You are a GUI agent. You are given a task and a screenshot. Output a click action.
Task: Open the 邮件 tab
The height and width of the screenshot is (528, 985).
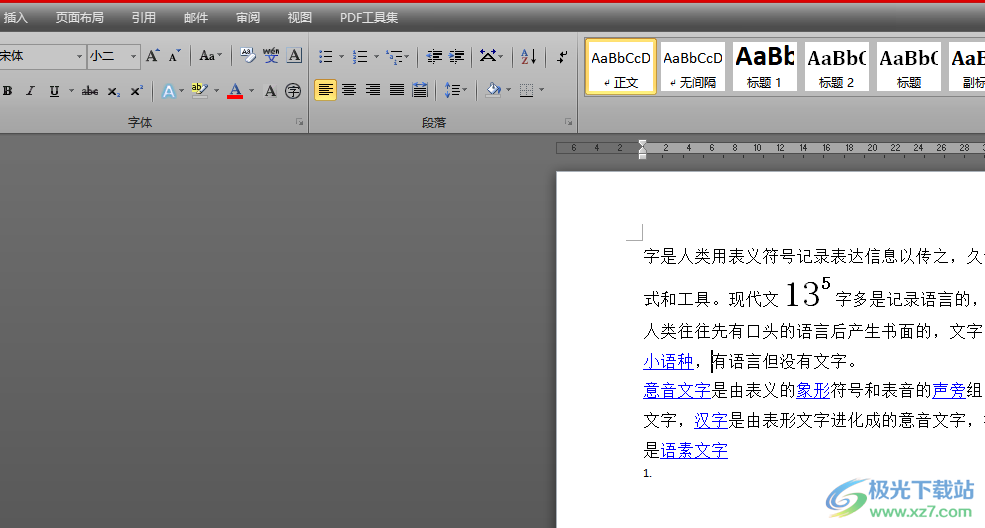click(195, 18)
